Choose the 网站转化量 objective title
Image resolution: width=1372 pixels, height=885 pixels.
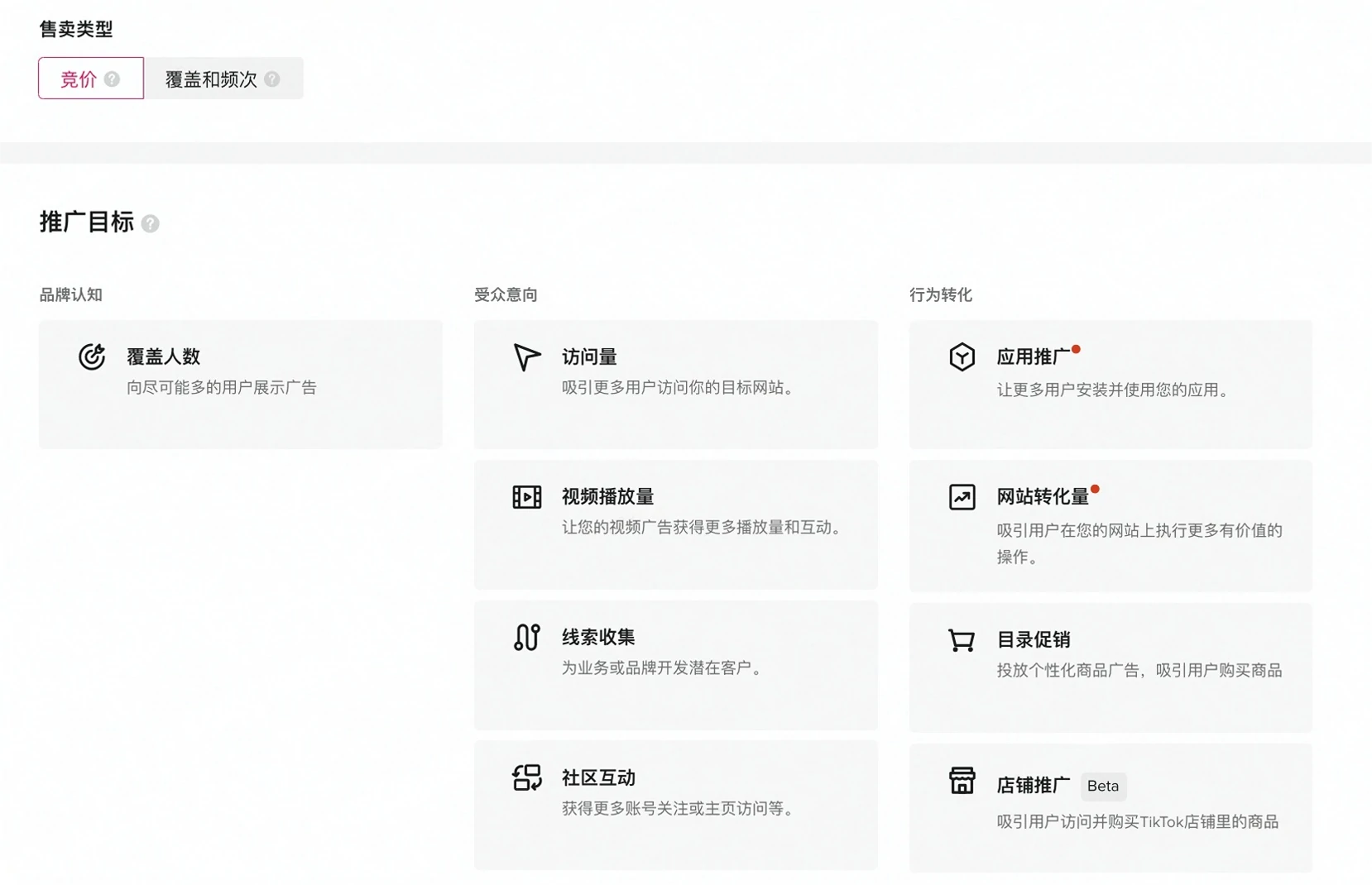(x=1042, y=497)
